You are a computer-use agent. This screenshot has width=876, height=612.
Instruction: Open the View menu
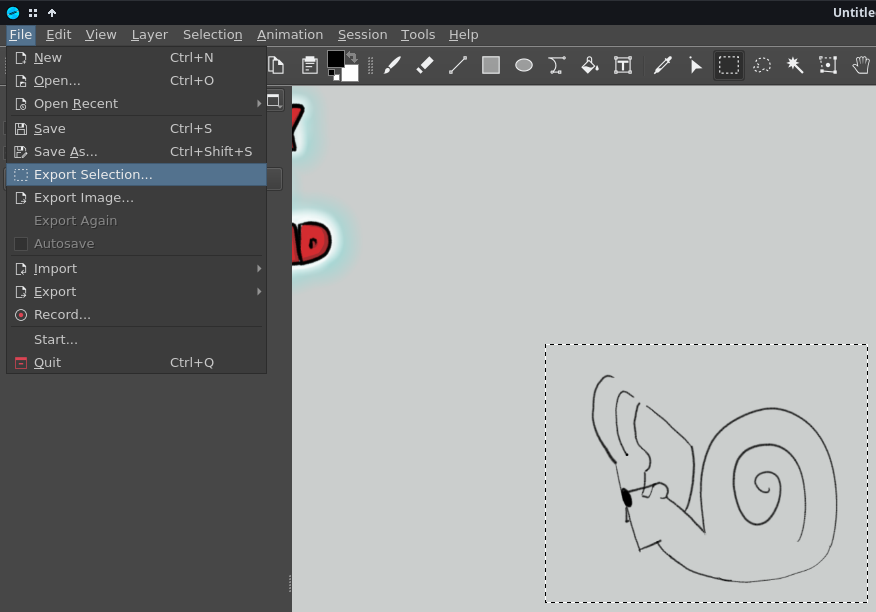coord(101,35)
